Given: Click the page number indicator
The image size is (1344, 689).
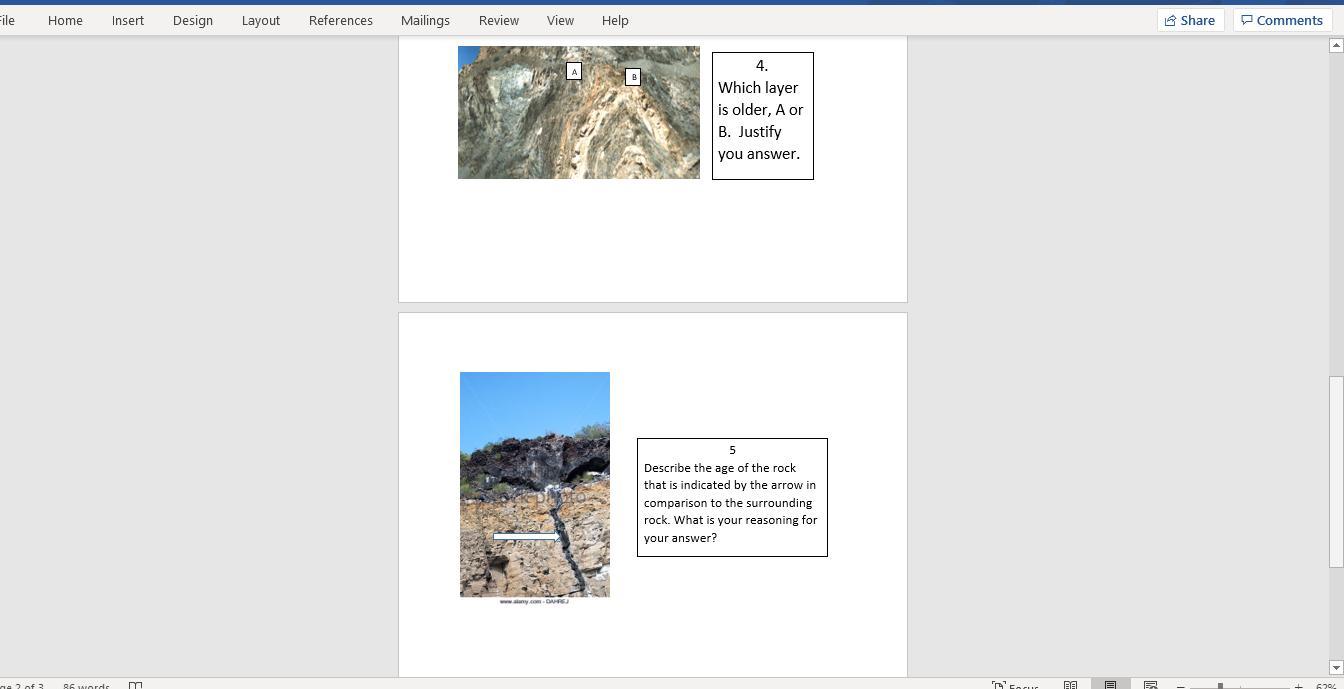Looking at the screenshot, I should (21, 686).
